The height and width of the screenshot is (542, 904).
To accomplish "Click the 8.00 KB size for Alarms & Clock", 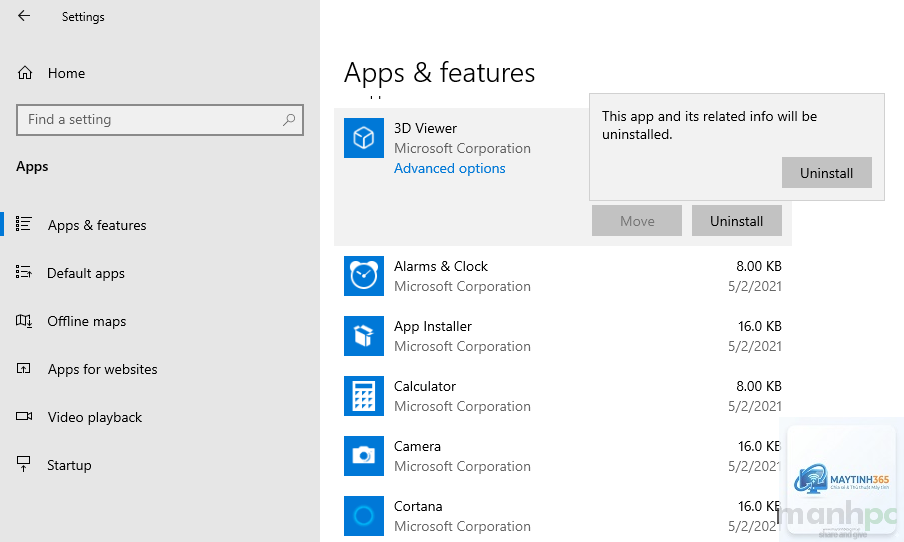I will coord(759,266).
